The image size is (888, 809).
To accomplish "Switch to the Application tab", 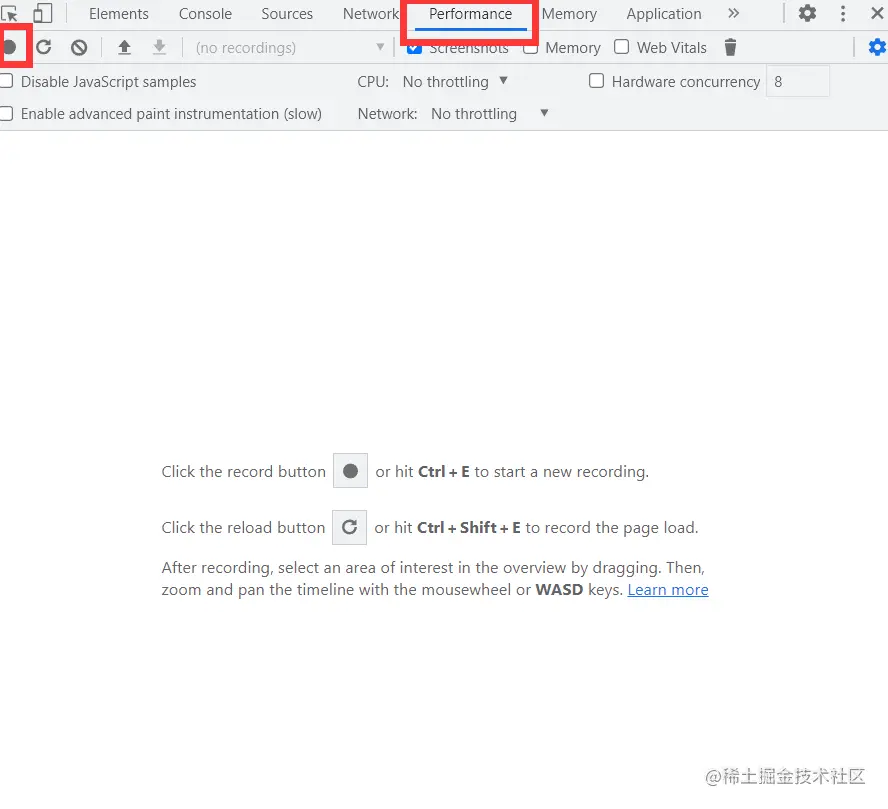I will click(664, 14).
